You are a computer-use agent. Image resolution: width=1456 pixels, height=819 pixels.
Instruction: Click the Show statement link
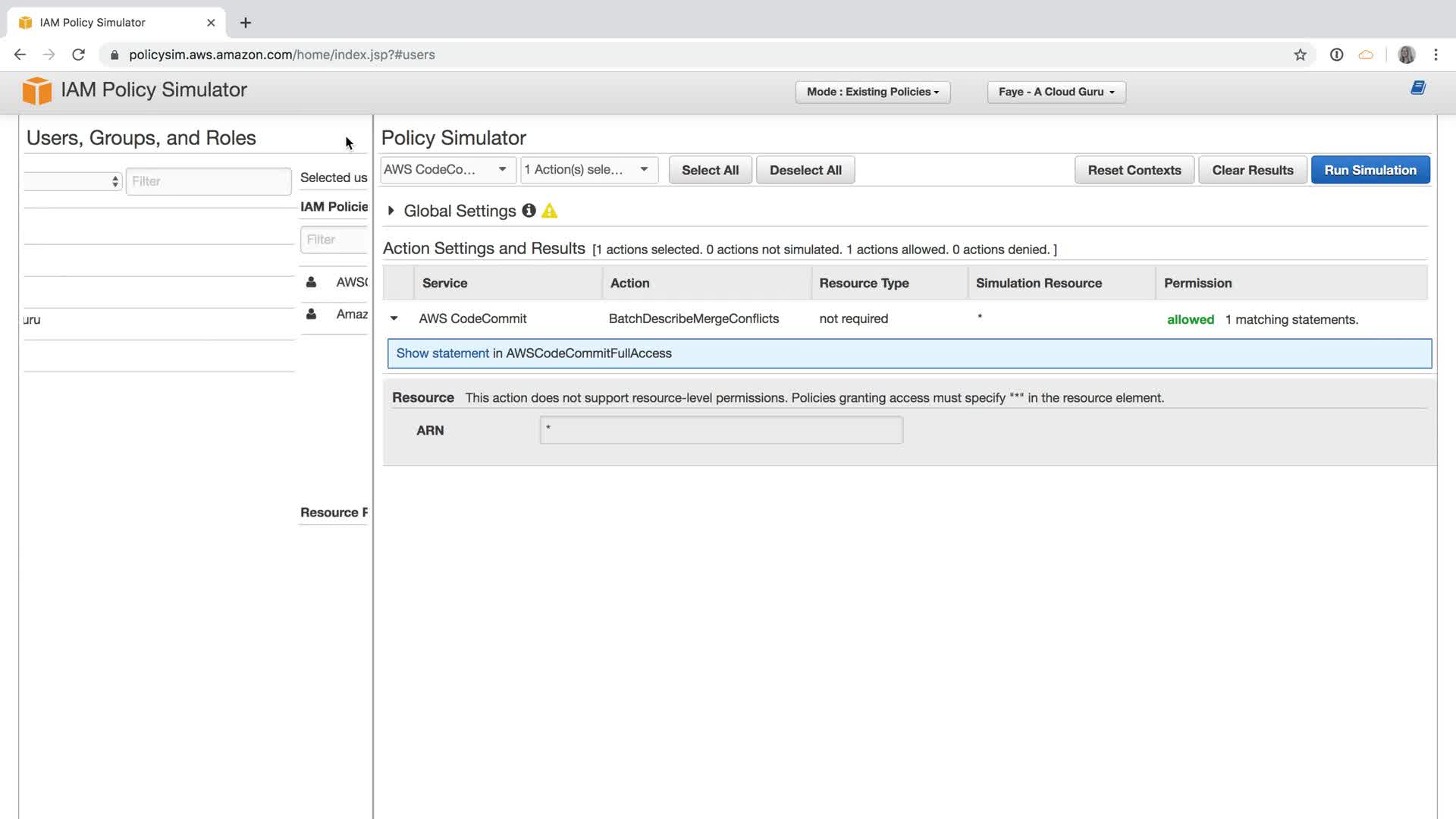442,353
